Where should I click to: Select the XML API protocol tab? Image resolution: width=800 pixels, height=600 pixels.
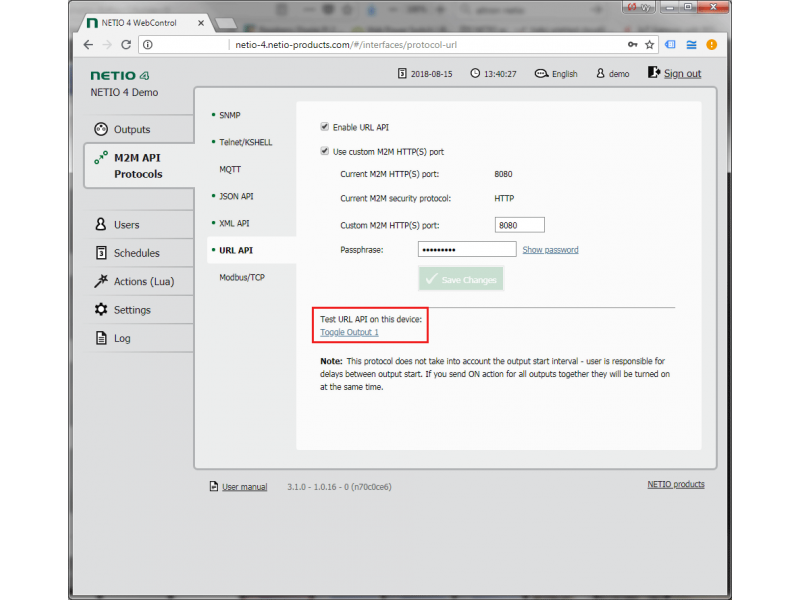tap(234, 223)
